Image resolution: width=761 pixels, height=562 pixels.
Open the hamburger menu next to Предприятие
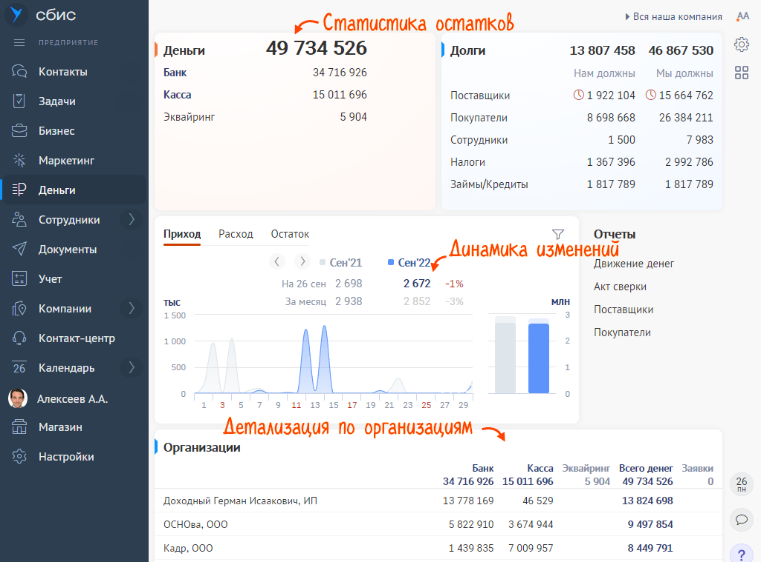coord(19,42)
